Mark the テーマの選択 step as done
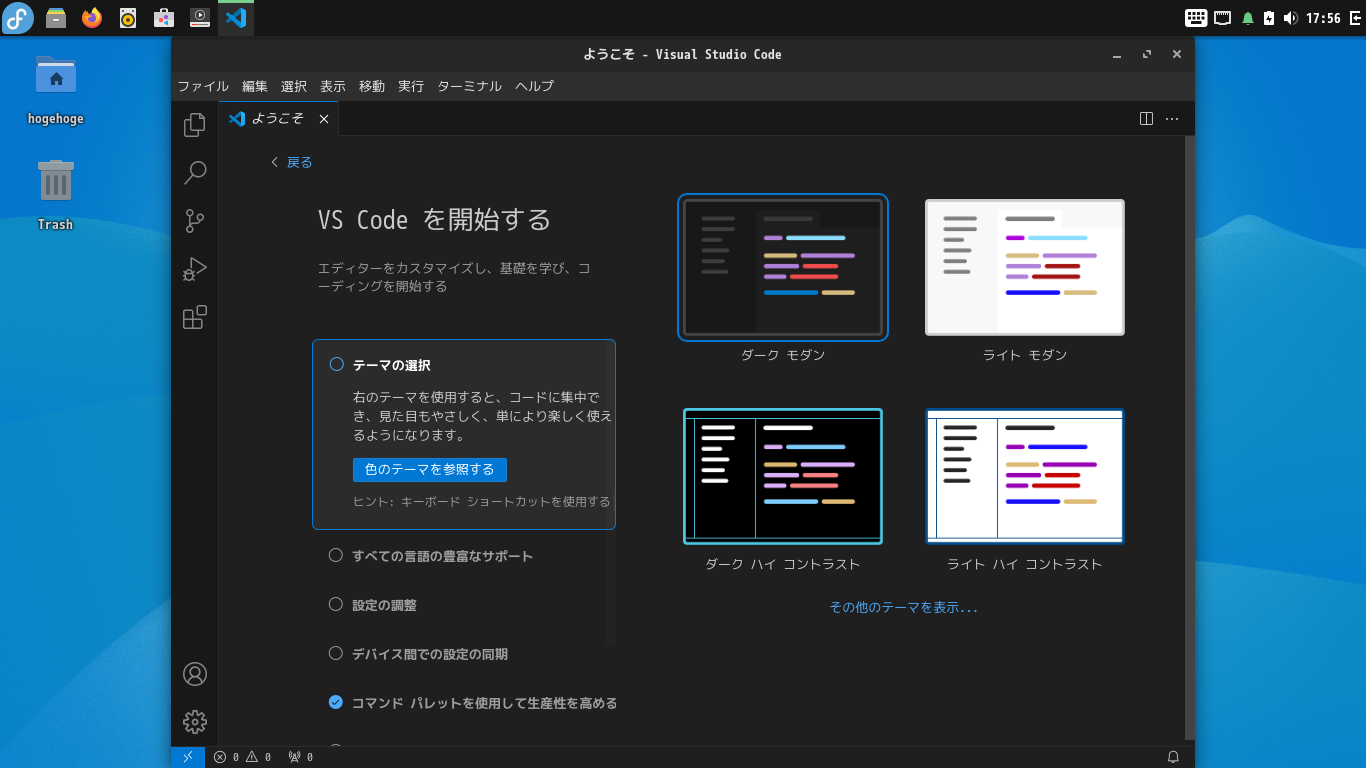Screen dimensions: 1366x768 coord(336,365)
